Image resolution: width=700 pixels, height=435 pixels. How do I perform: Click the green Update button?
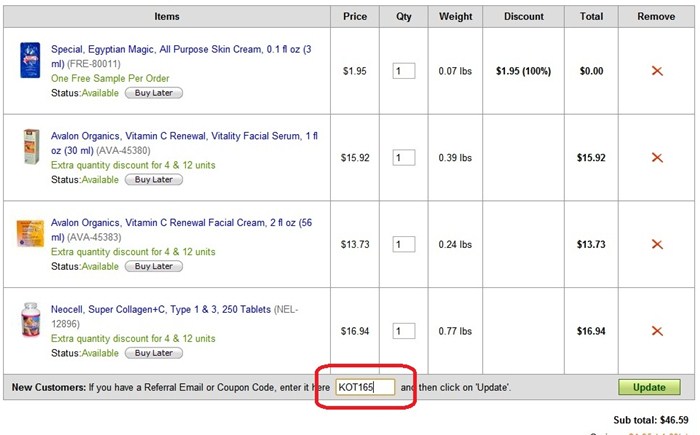649,387
